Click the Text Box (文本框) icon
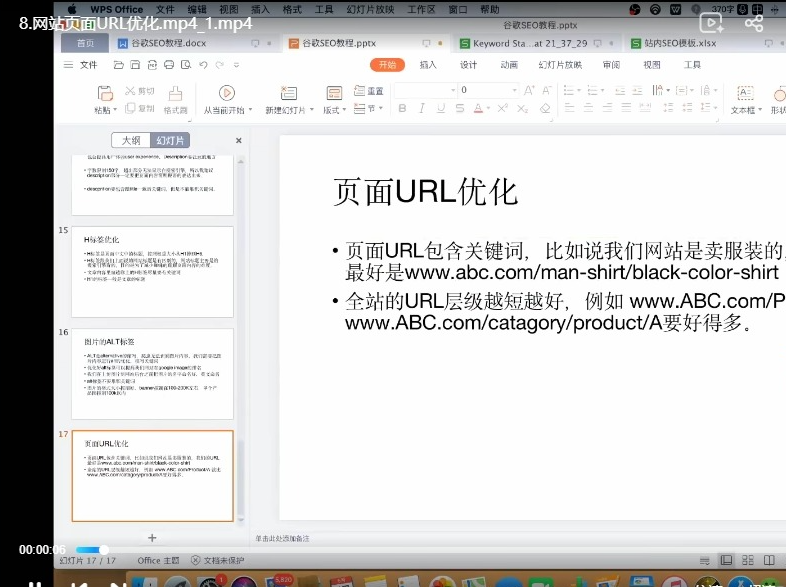The image size is (786, 587). [x=745, y=93]
